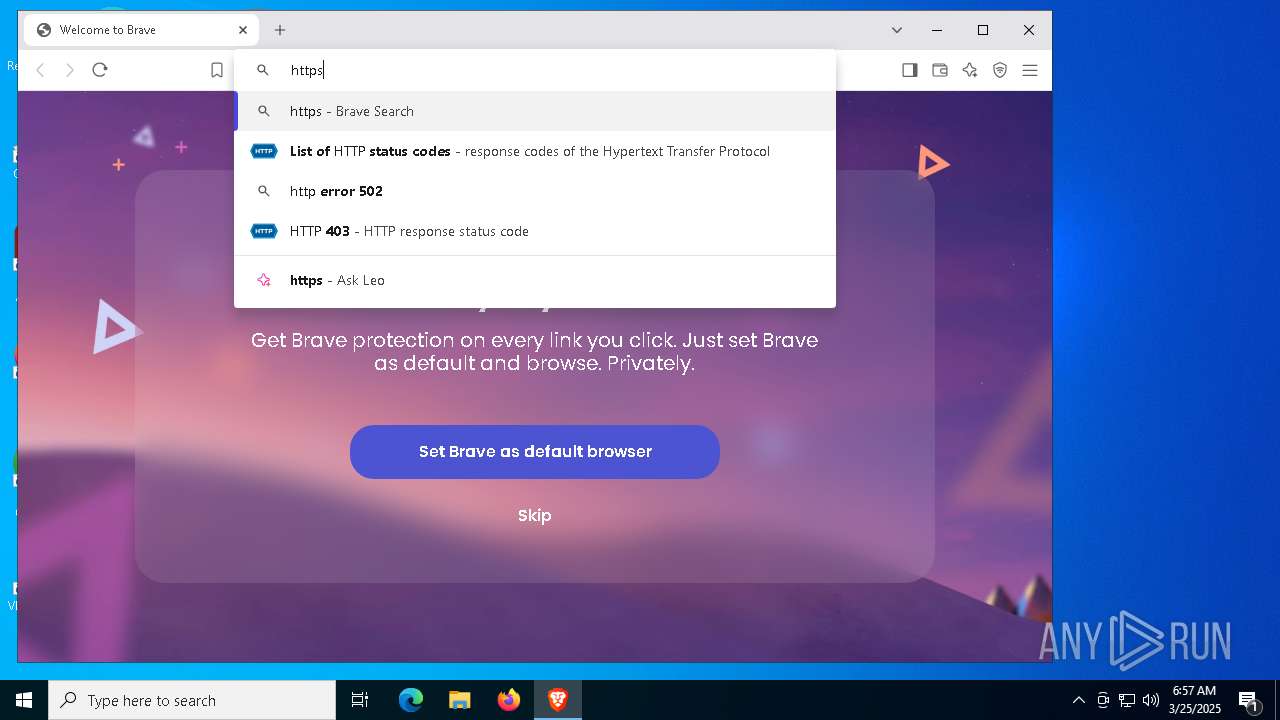This screenshot has height=720, width=1280.
Task: Click the magnifier icon in address bar
Action: 263,70
